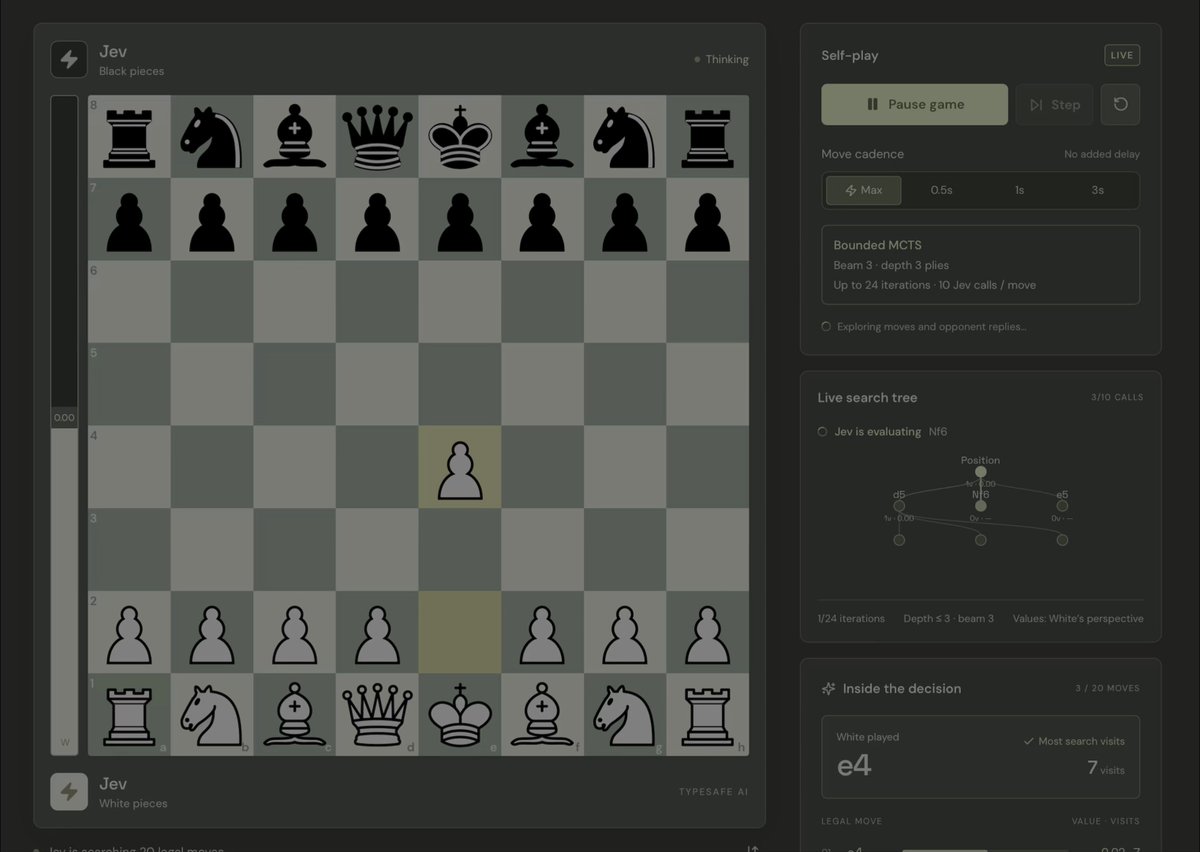Pick the black bishop on c8
1200x852 pixels.
pyautogui.click(x=294, y=137)
